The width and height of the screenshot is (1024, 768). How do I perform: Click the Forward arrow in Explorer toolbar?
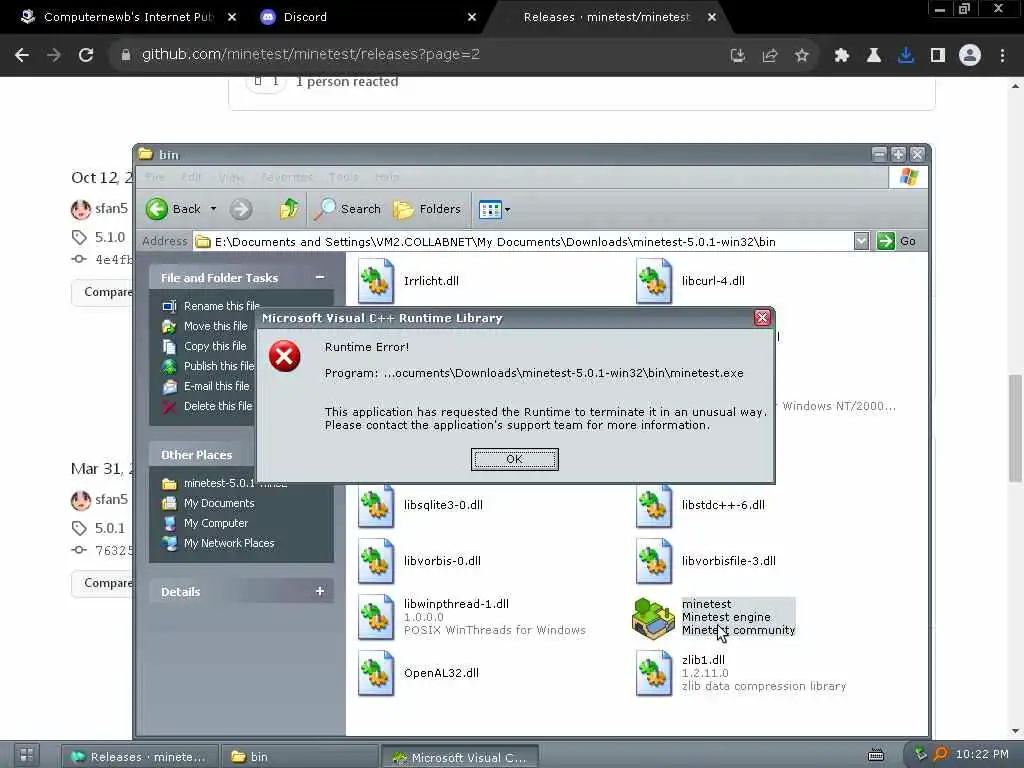click(x=240, y=209)
